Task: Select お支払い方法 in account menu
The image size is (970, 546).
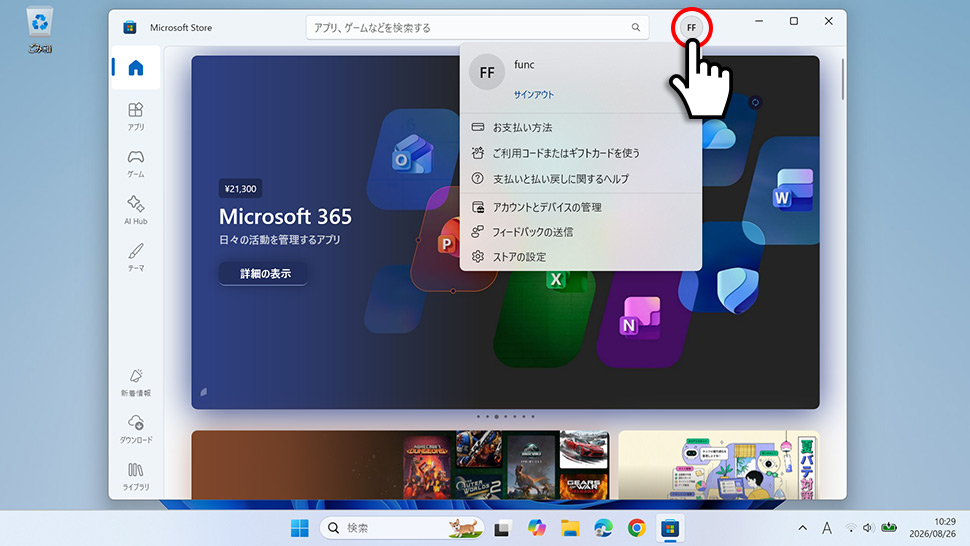Action: [580, 127]
